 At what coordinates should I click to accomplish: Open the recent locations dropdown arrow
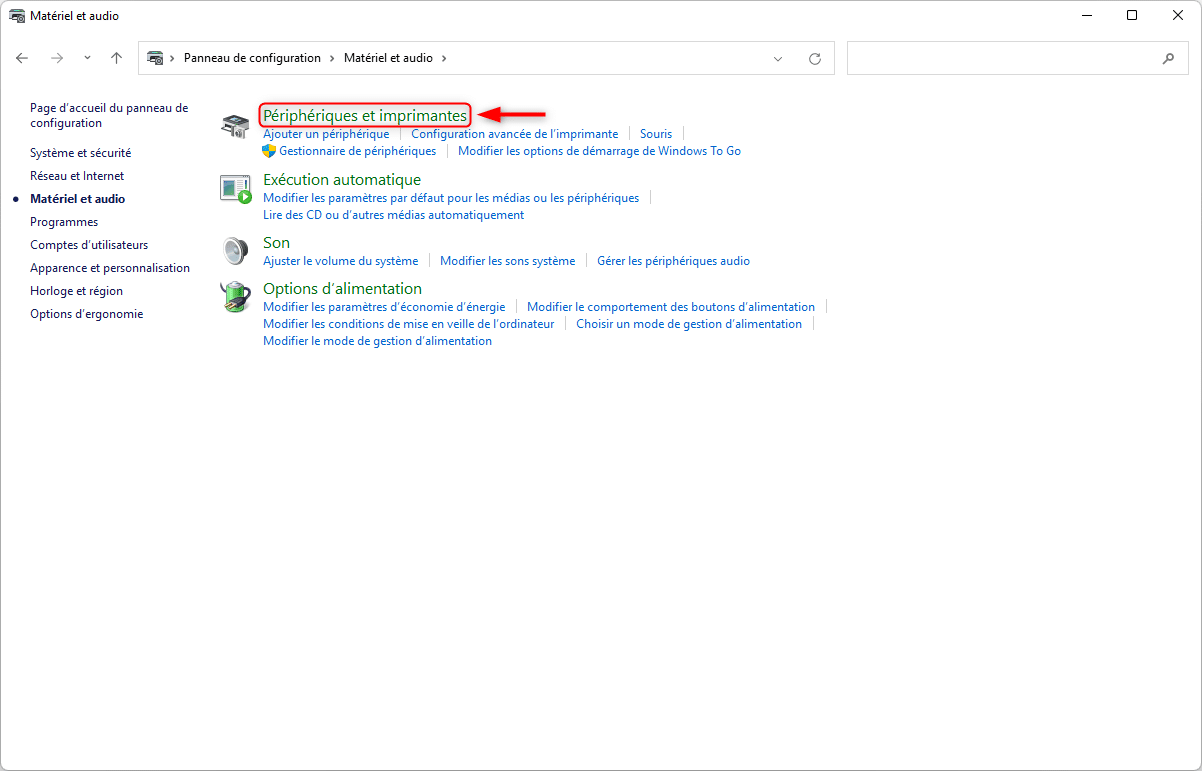(87, 58)
